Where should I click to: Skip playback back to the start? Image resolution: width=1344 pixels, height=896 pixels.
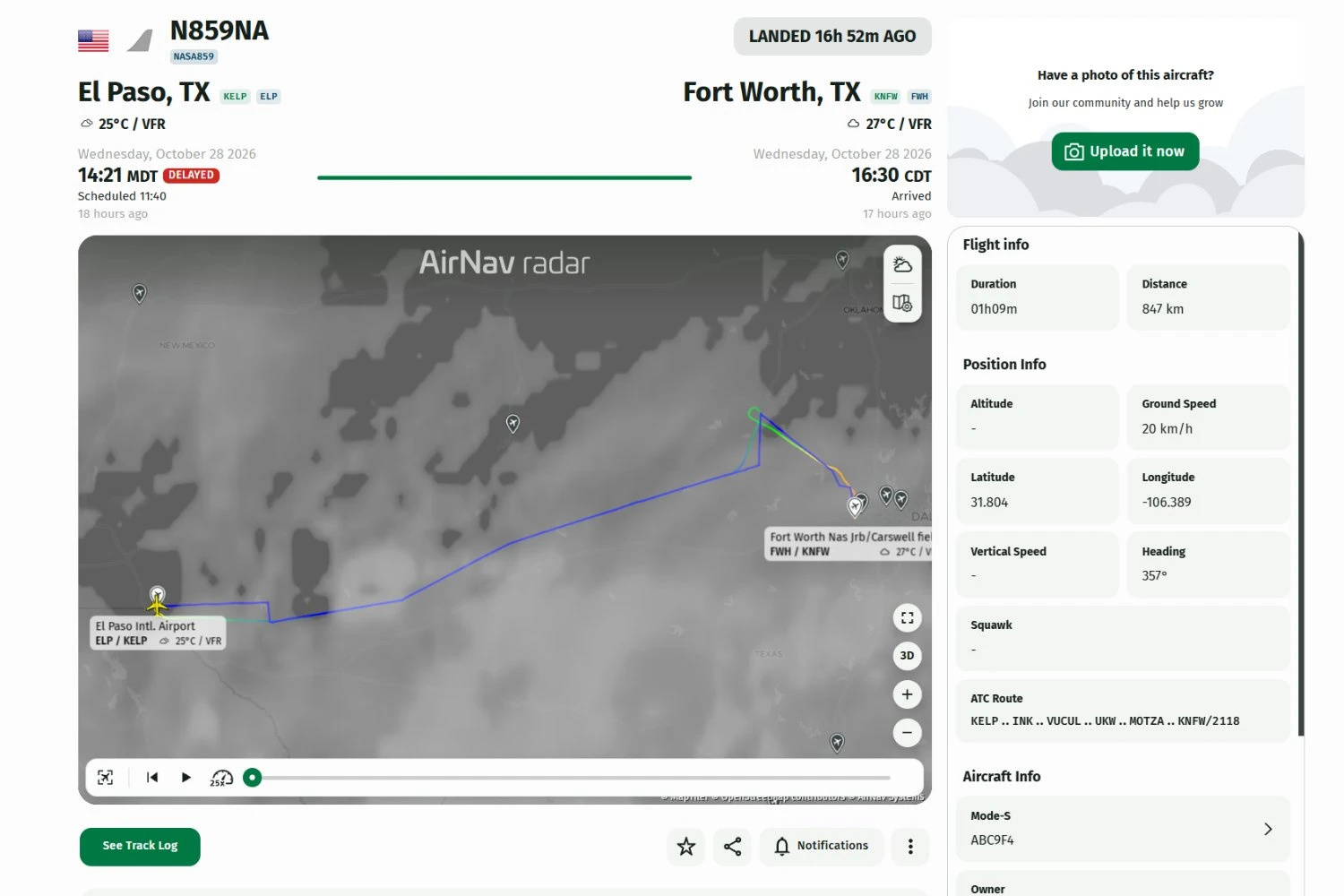click(152, 778)
